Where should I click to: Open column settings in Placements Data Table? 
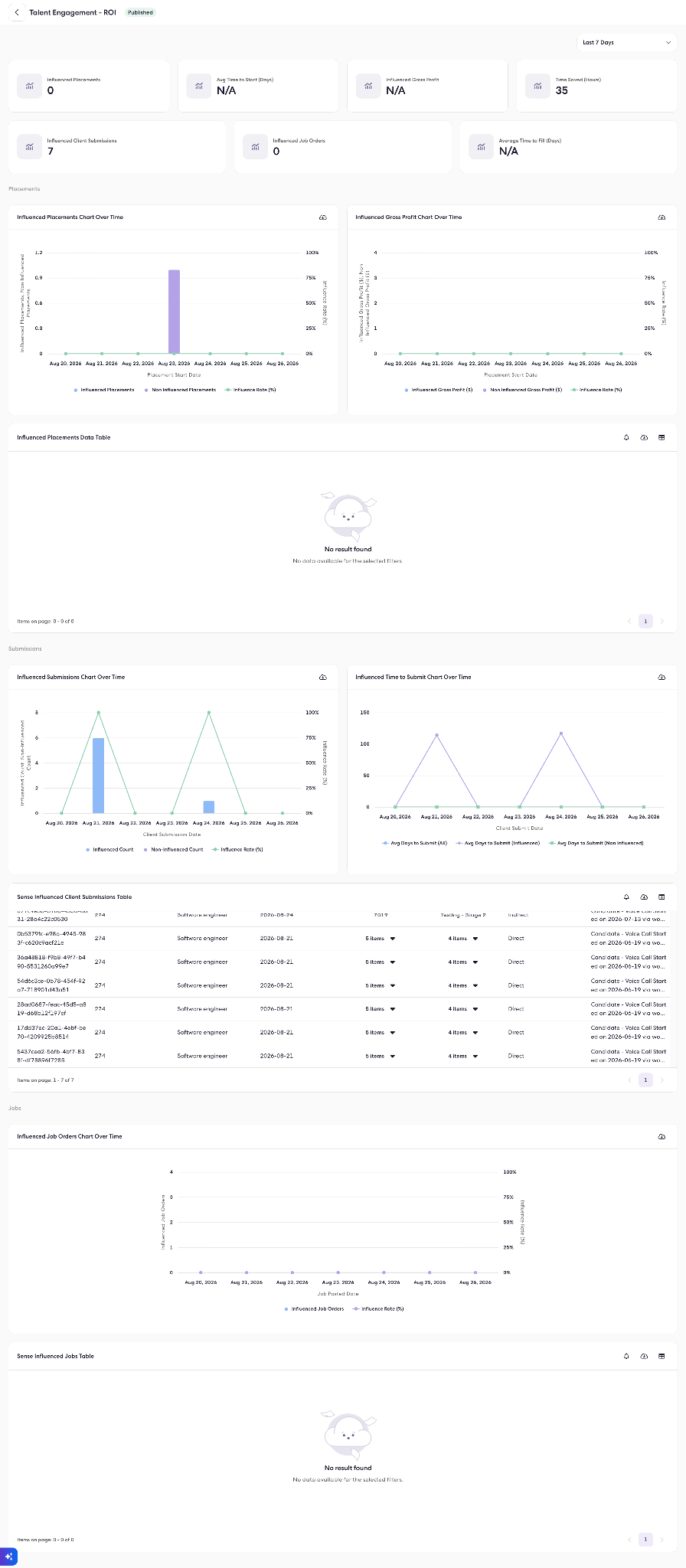tap(661, 437)
